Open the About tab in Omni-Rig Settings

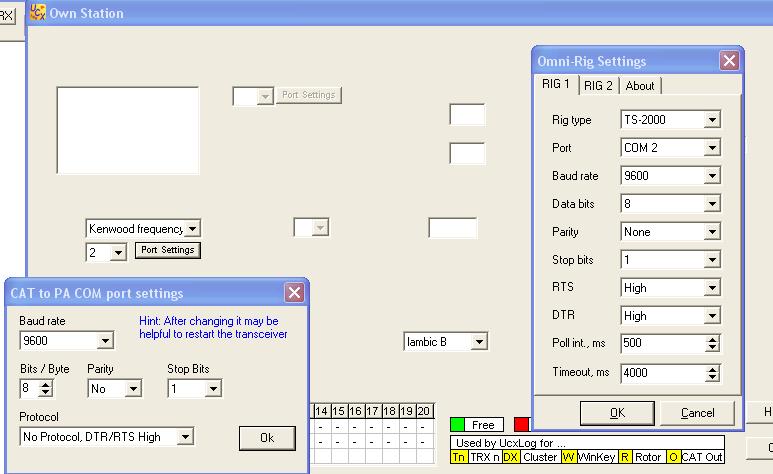[640, 86]
